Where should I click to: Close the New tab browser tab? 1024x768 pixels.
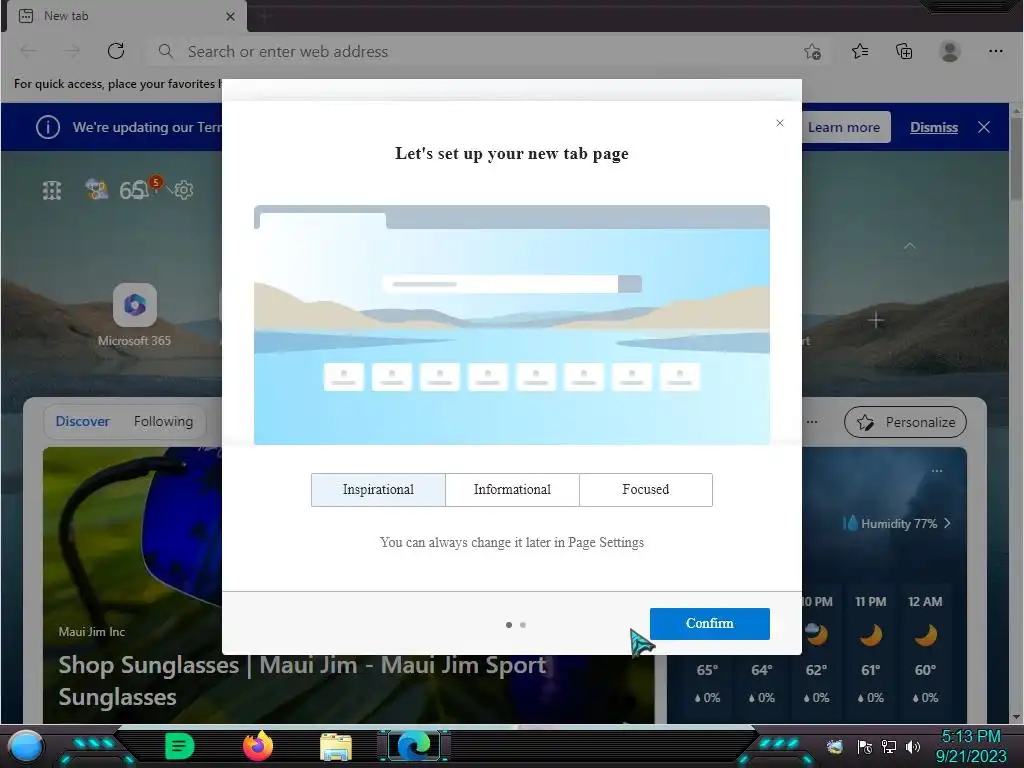point(230,16)
